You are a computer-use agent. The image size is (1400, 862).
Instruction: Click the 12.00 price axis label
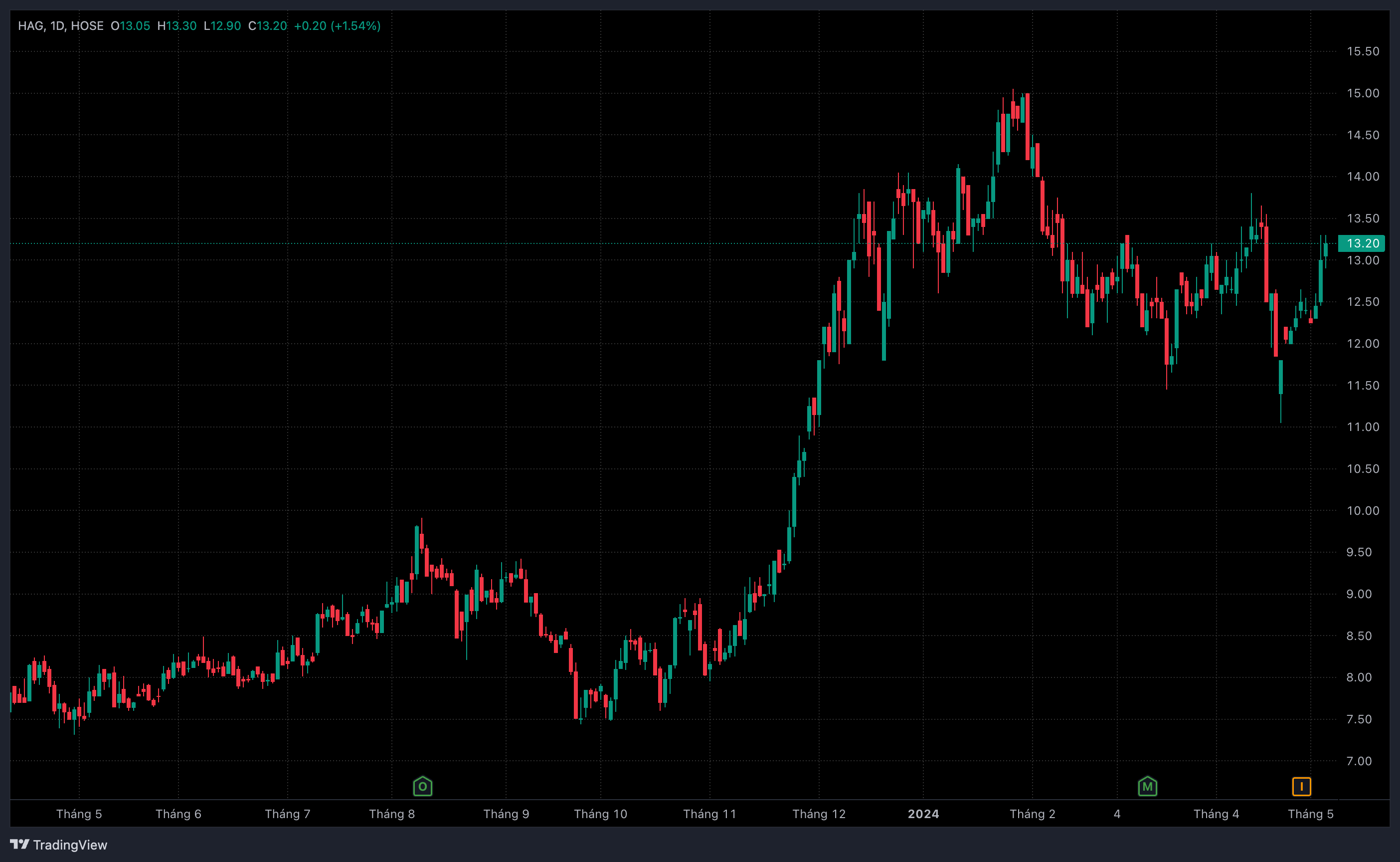coord(1363,344)
